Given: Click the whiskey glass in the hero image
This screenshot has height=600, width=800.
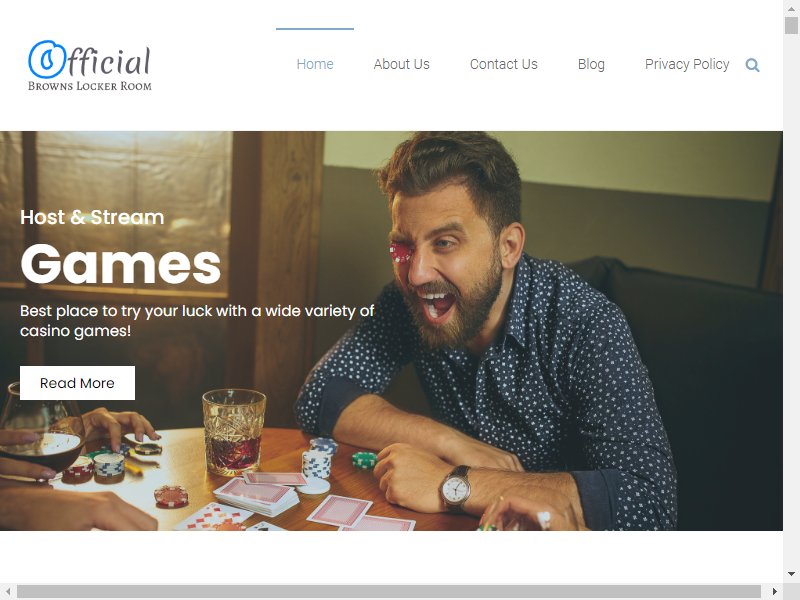Looking at the screenshot, I should 234,433.
